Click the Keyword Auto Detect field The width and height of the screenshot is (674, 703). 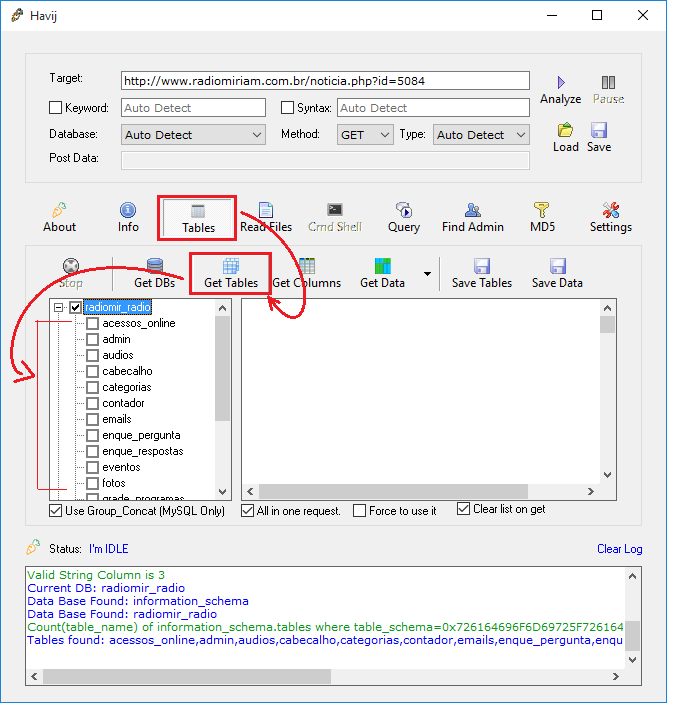pos(193,108)
